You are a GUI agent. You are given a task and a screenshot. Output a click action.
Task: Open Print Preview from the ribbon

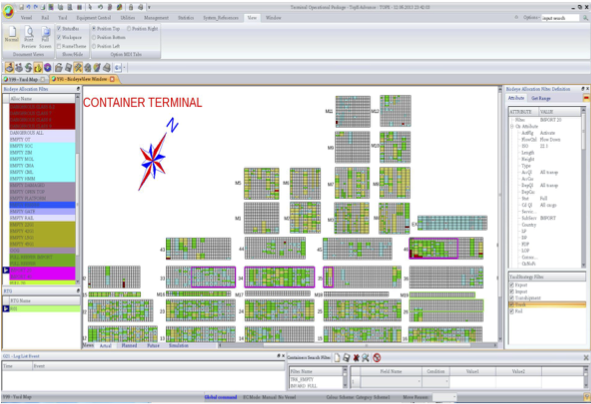tap(29, 37)
